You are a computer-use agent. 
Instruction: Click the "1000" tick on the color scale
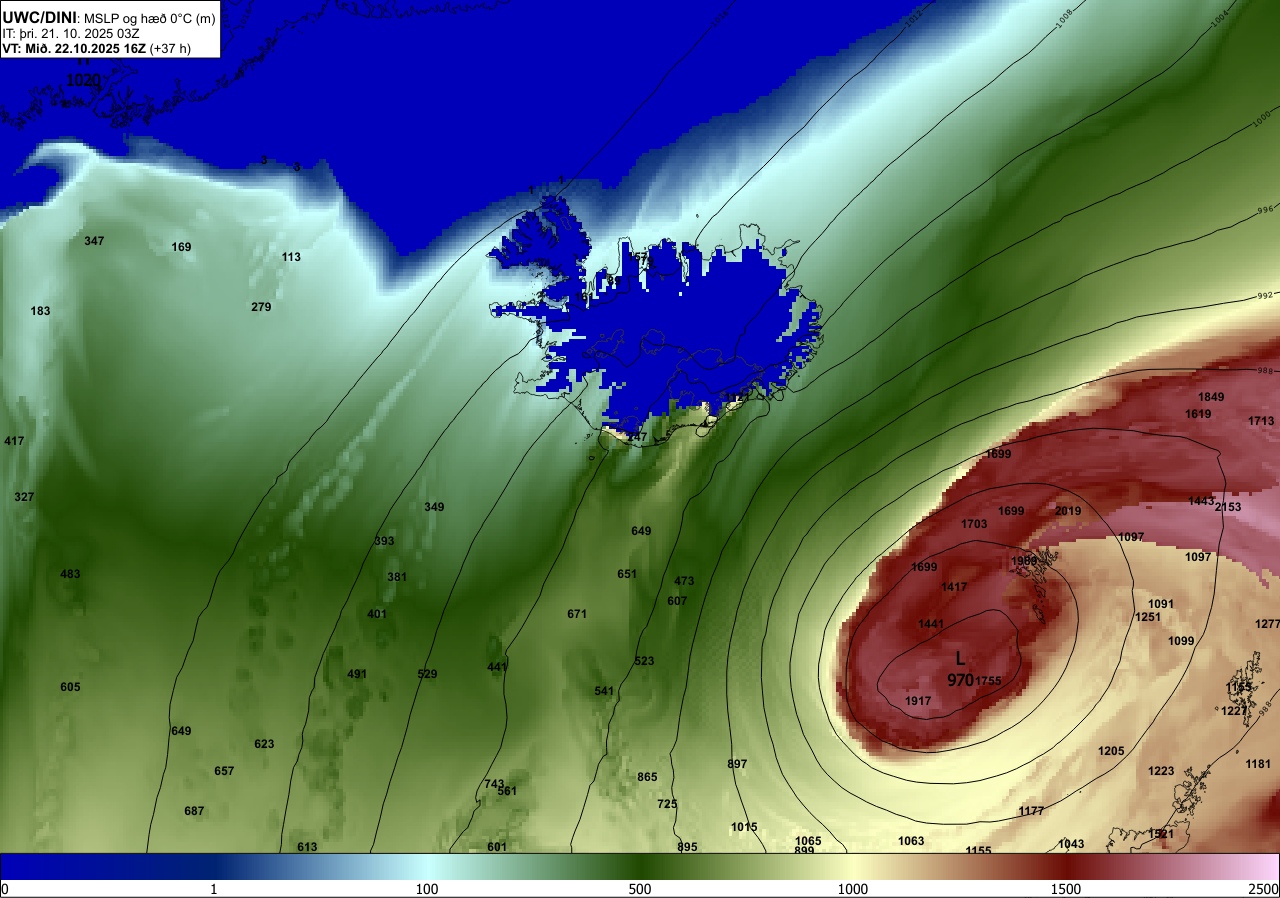(852, 889)
